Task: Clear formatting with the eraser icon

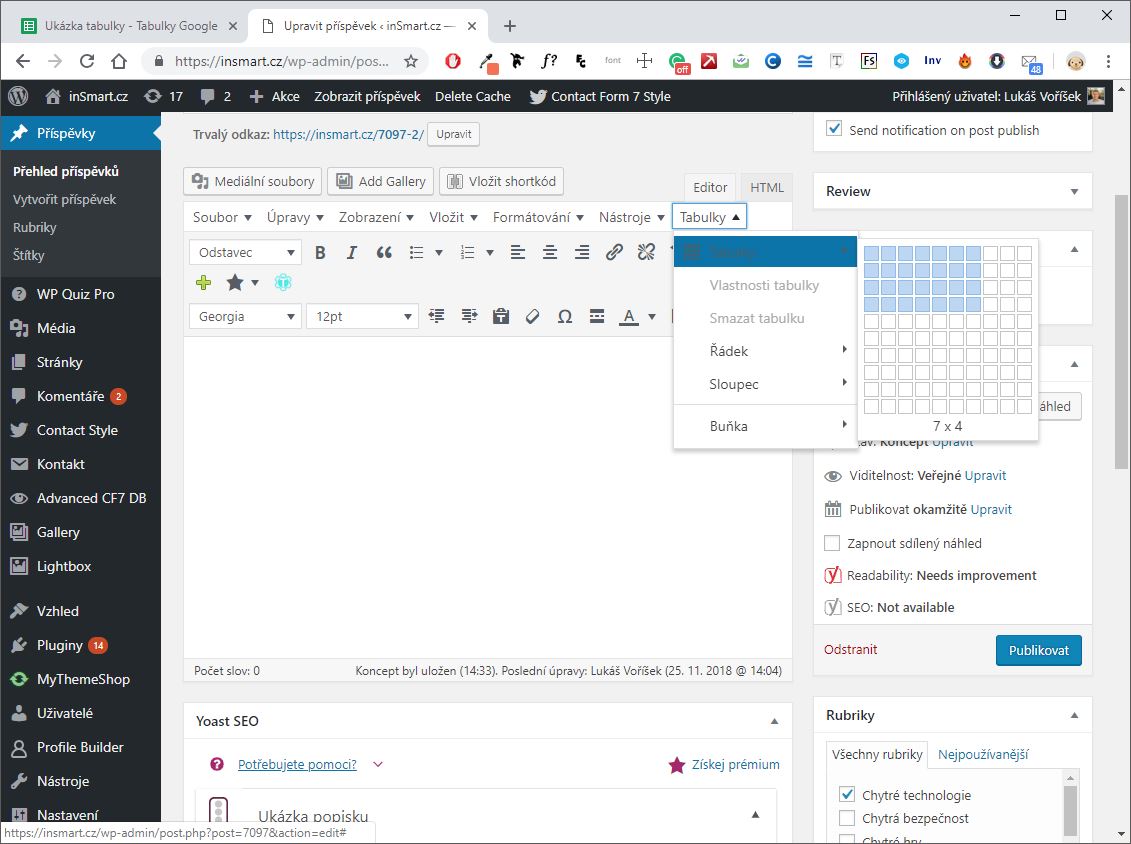Action: click(x=532, y=316)
